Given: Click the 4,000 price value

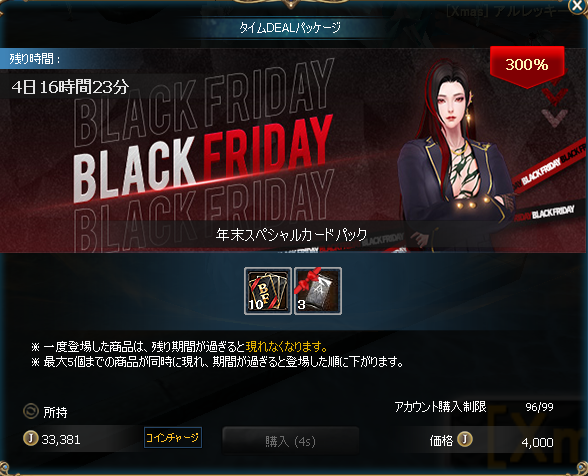Looking at the screenshot, I should 537,443.
